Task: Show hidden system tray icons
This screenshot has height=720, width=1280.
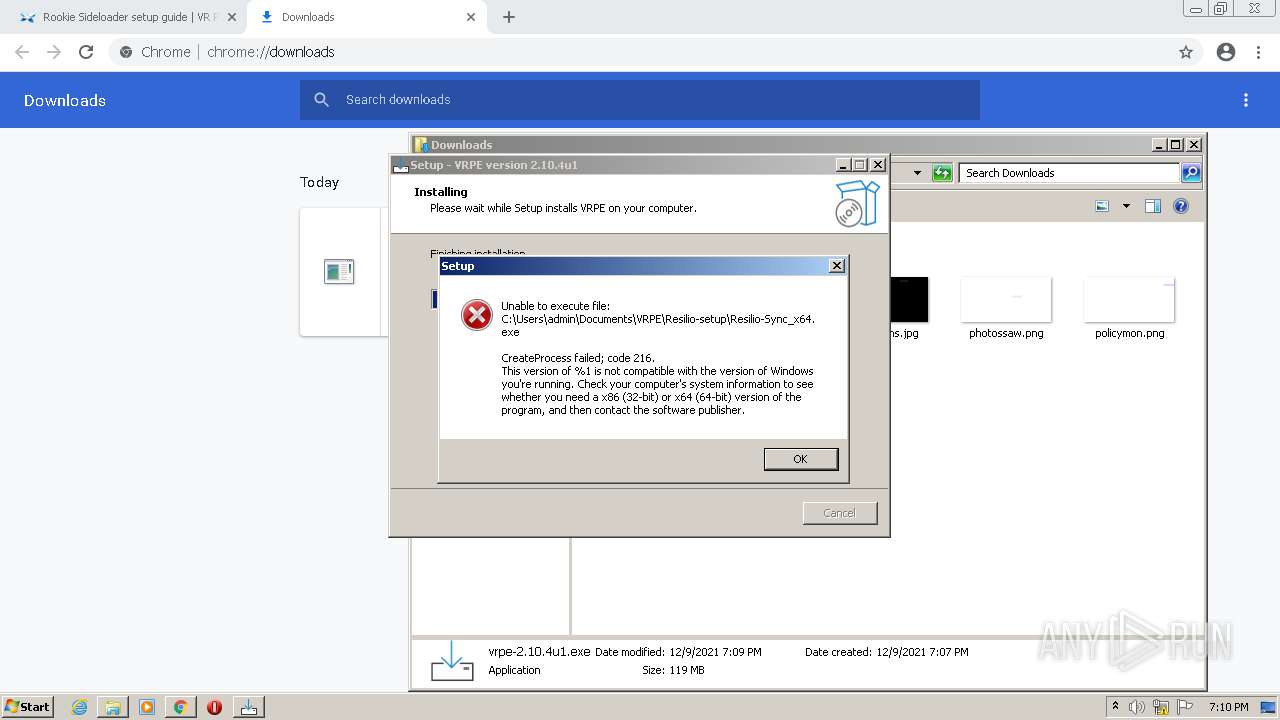Action: pyautogui.click(x=1116, y=707)
